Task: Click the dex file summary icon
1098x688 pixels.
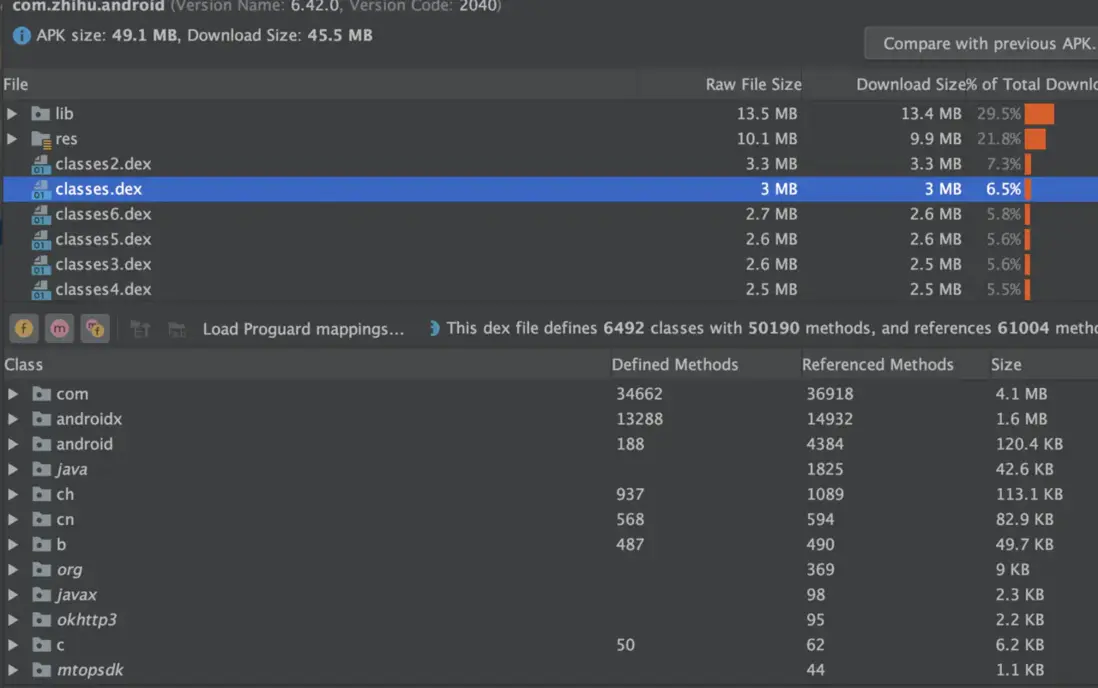Action: pos(434,328)
